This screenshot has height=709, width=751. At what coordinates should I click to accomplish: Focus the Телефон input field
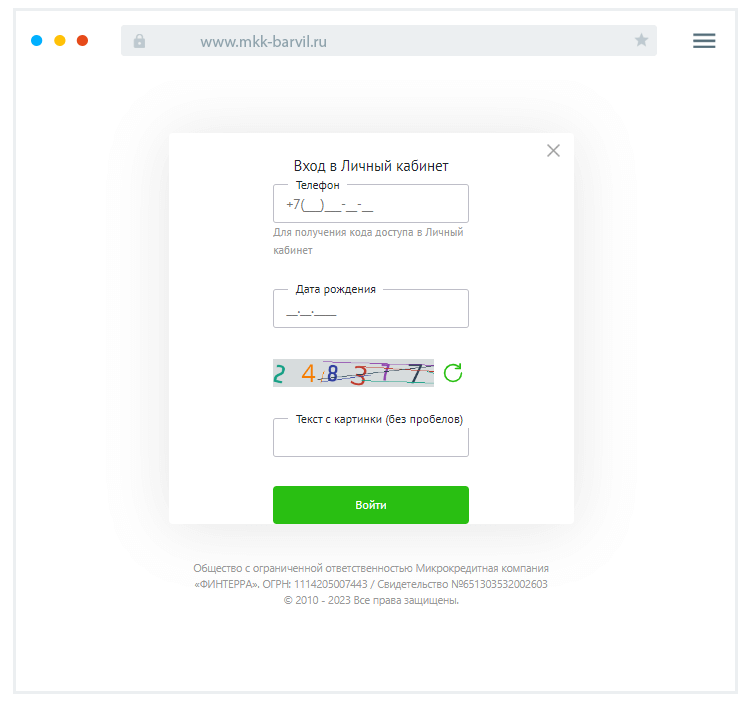click(370, 206)
